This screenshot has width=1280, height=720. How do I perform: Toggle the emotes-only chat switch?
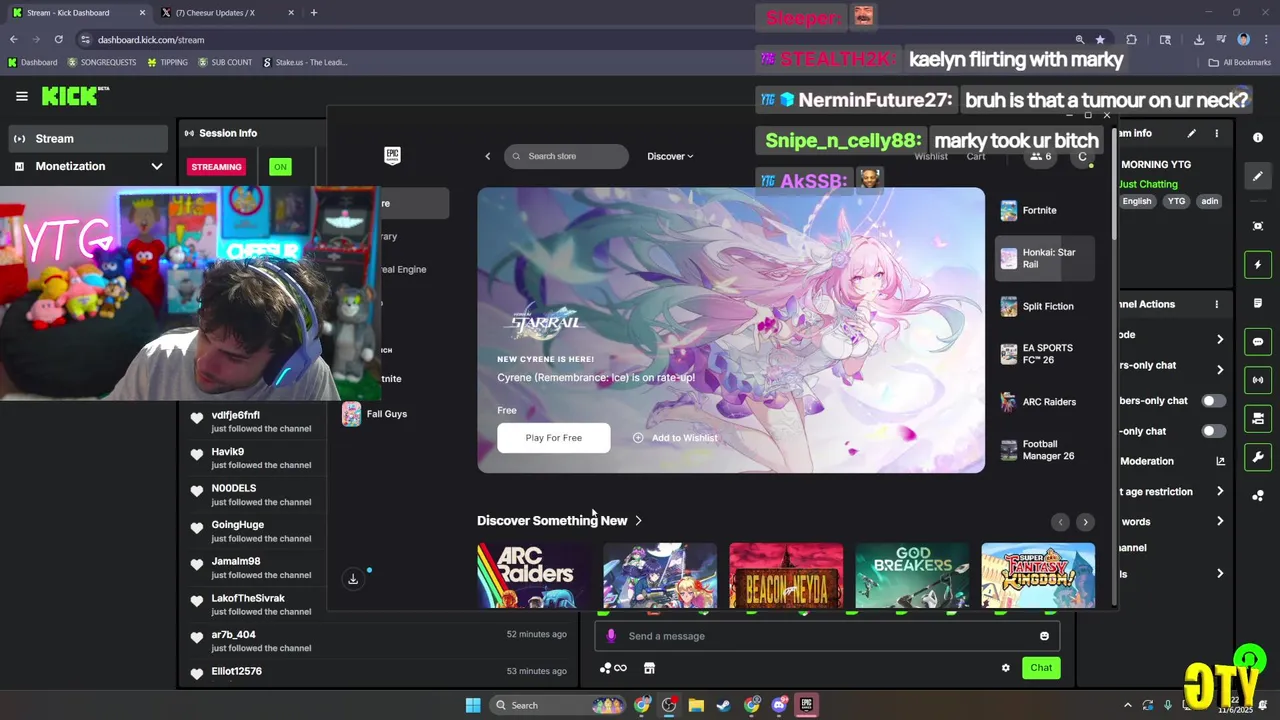tap(1213, 431)
